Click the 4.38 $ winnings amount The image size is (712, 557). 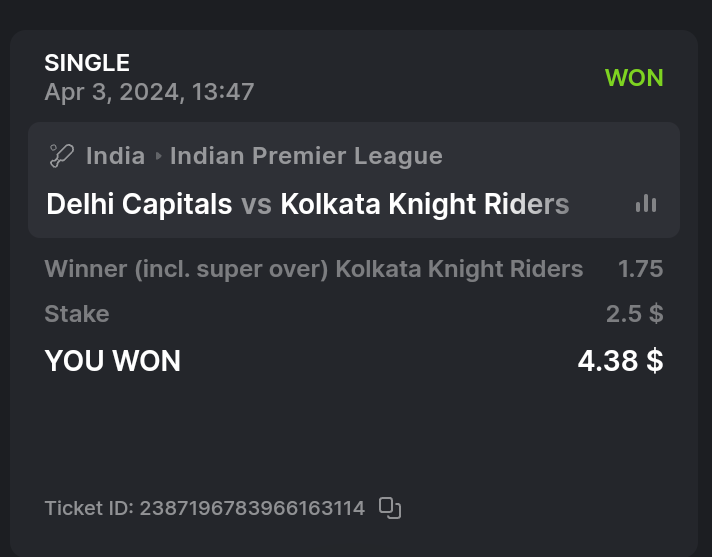[620, 361]
